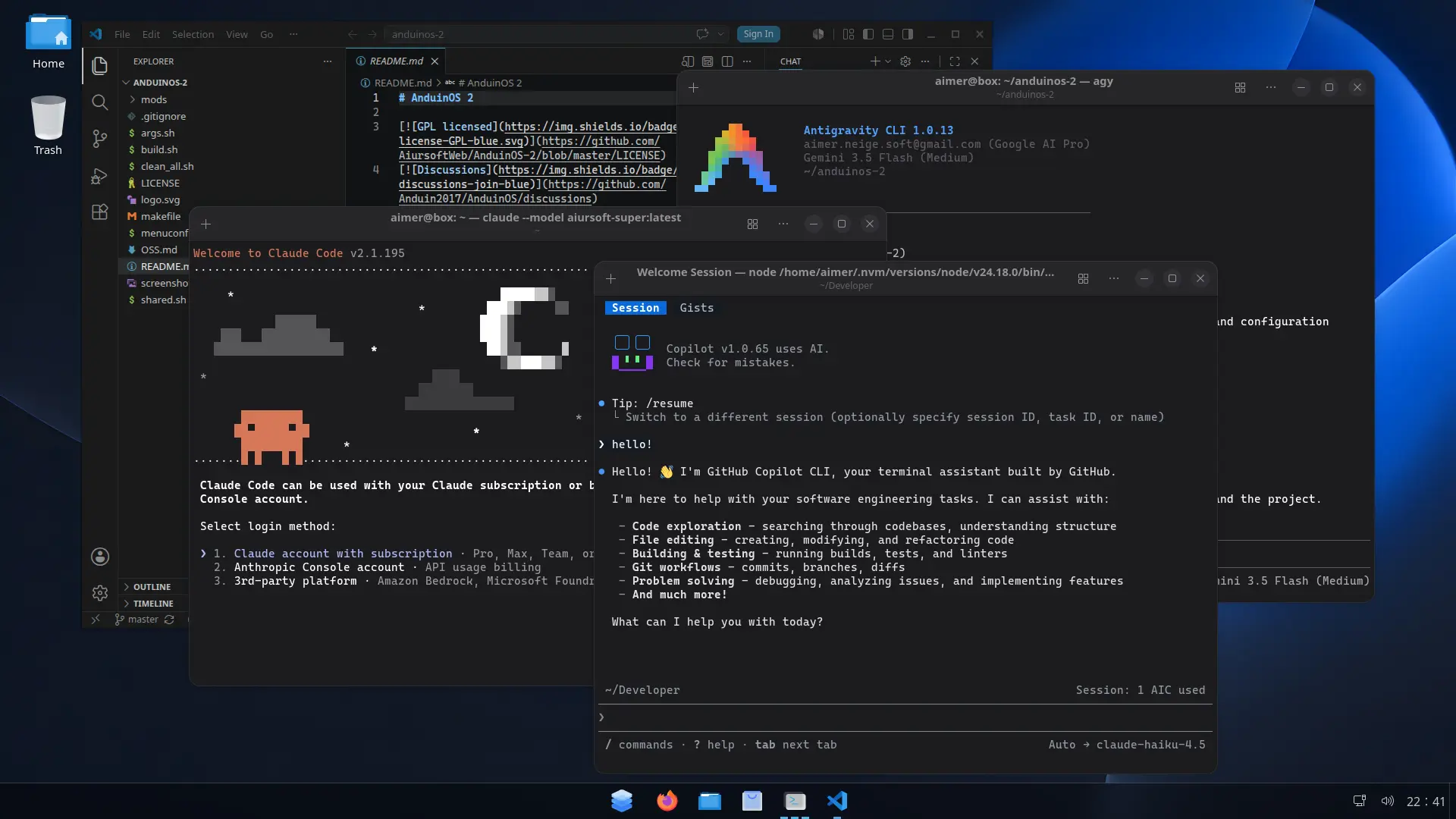Open the Home folder on the desktop

pyautogui.click(x=48, y=42)
